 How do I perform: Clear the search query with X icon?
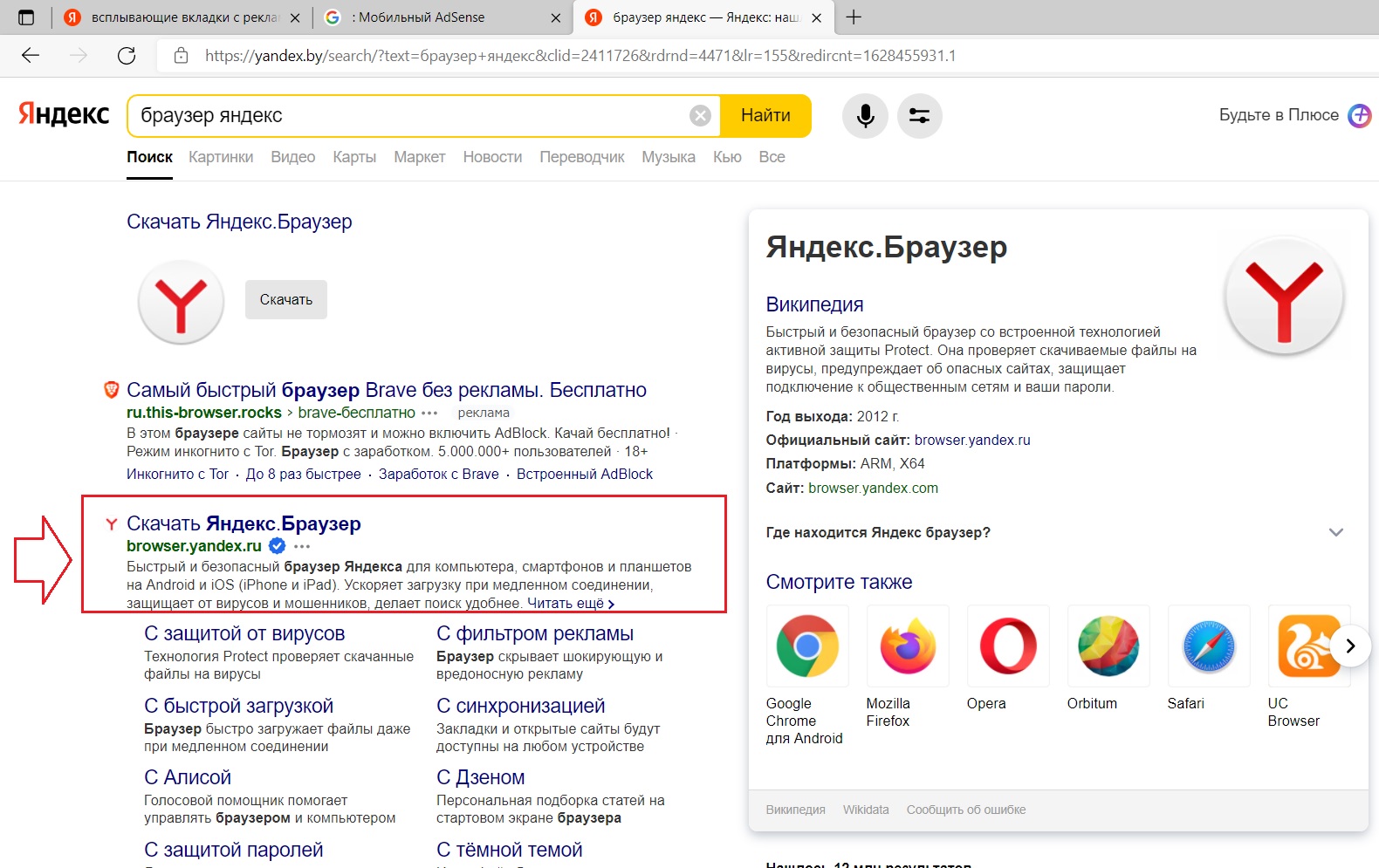(x=700, y=116)
